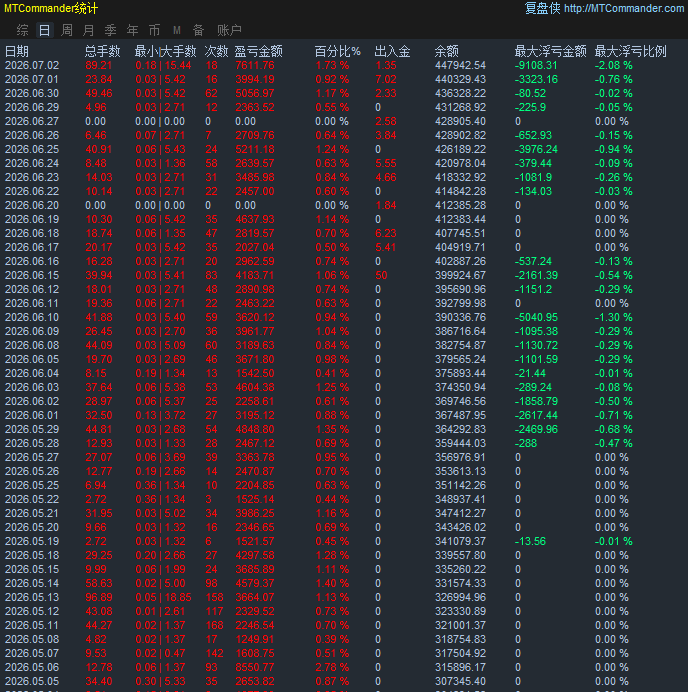Open the M tab
The width and height of the screenshot is (688, 692).
(x=177, y=30)
